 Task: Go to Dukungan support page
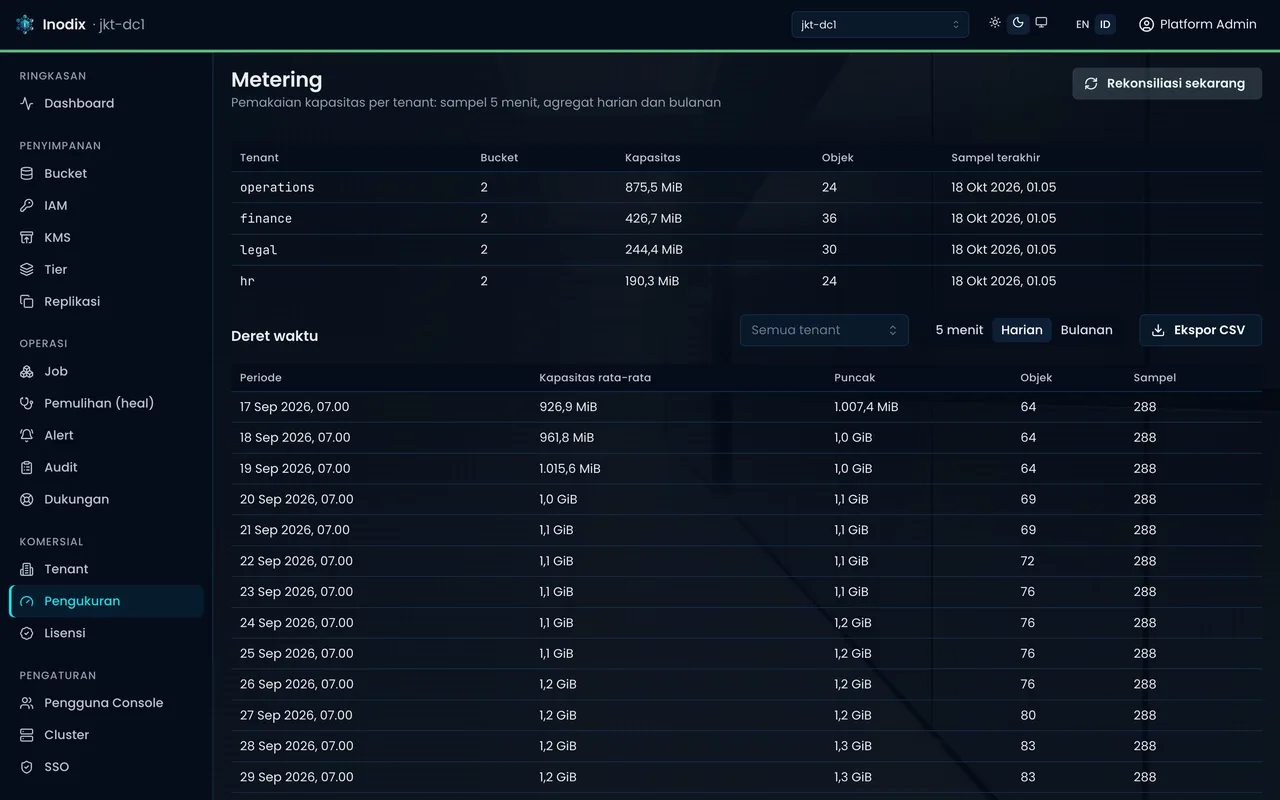(x=106, y=499)
